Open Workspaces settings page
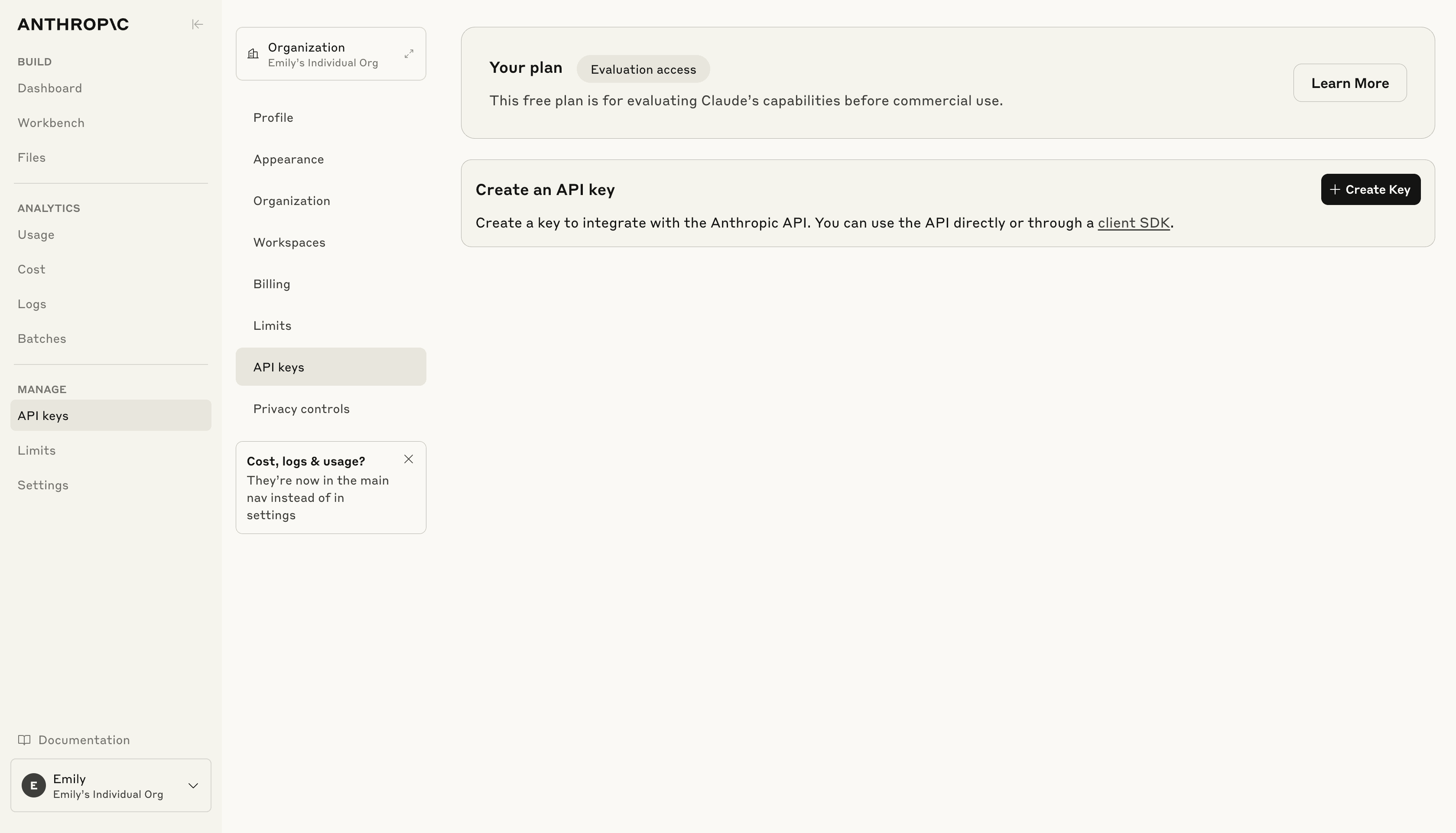This screenshot has height=833, width=1456. (x=289, y=243)
